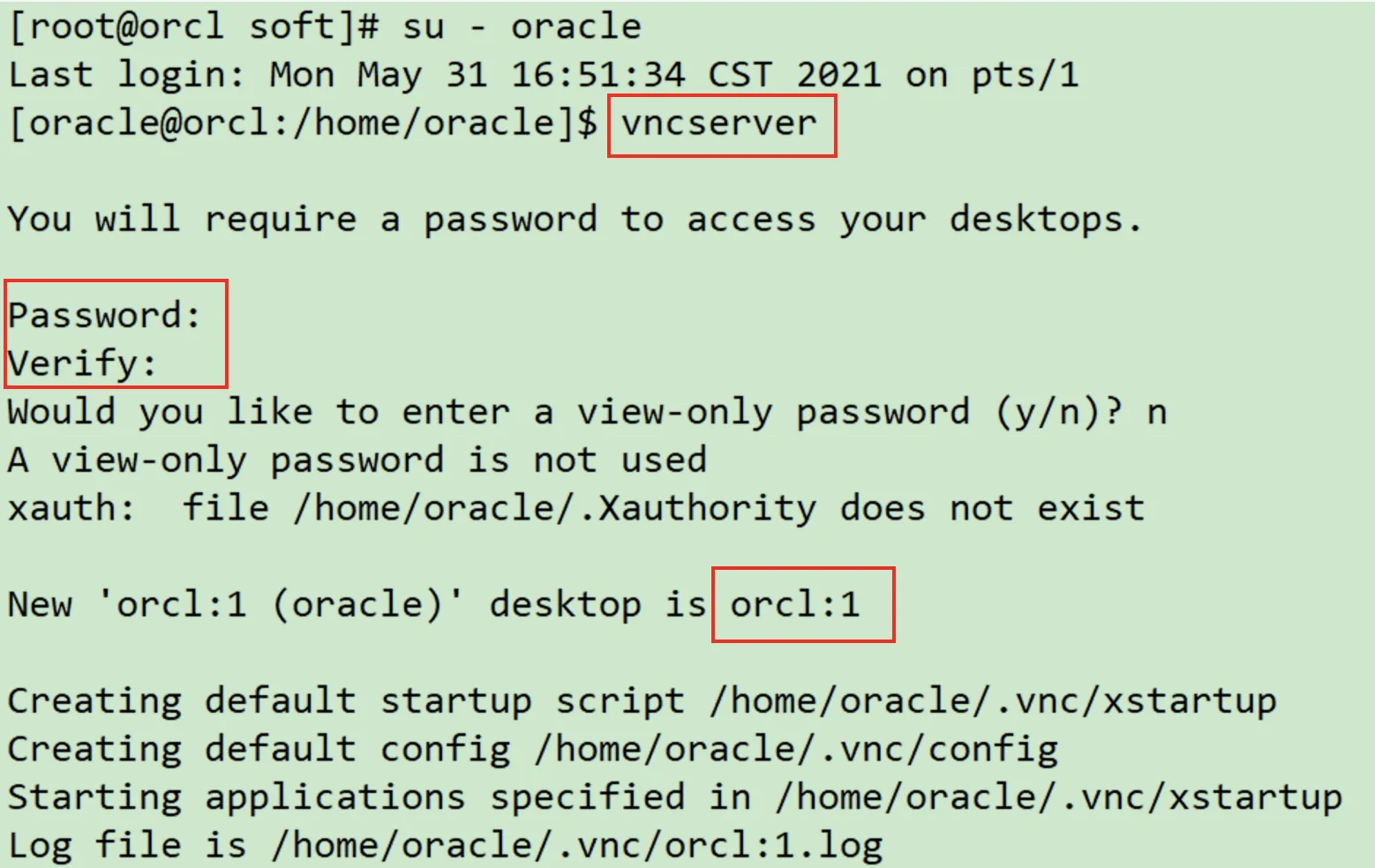Click the [root@orcl soft]# prompt
The image size is (1375, 868).
pos(194,26)
